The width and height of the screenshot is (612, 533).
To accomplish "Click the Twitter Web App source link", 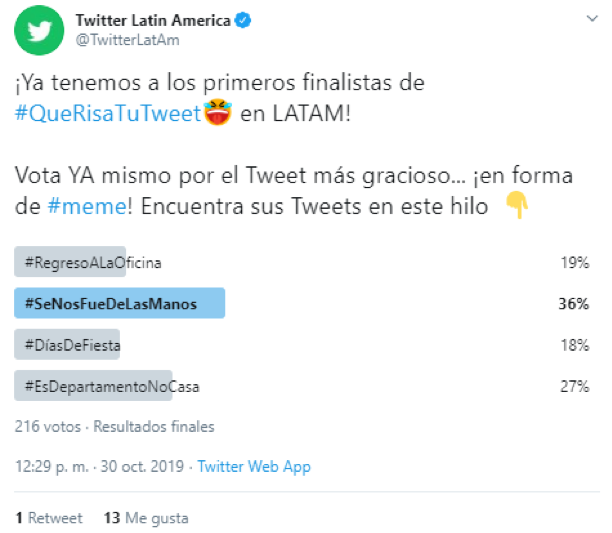I will [254, 467].
